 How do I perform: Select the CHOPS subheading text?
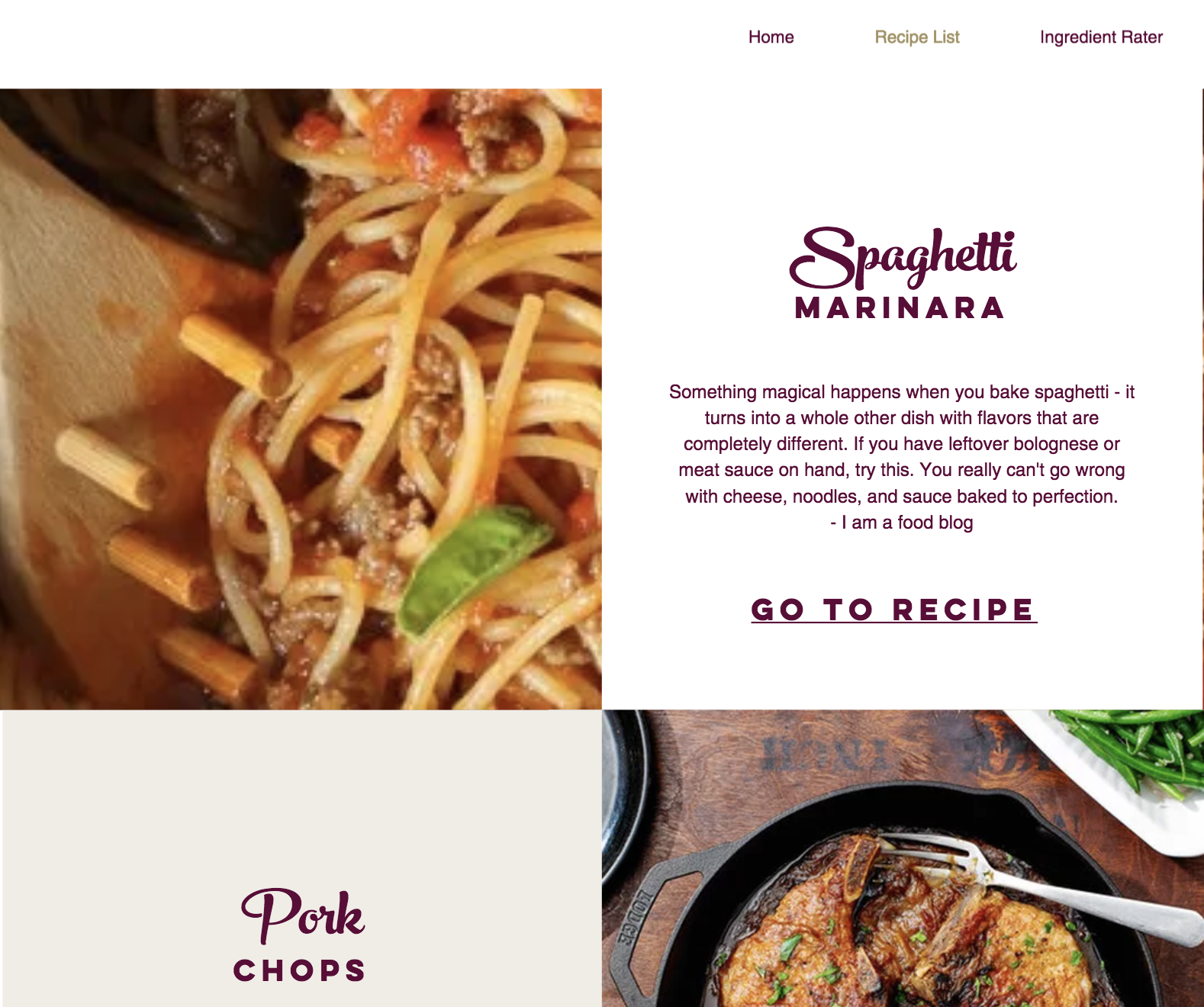(300, 970)
